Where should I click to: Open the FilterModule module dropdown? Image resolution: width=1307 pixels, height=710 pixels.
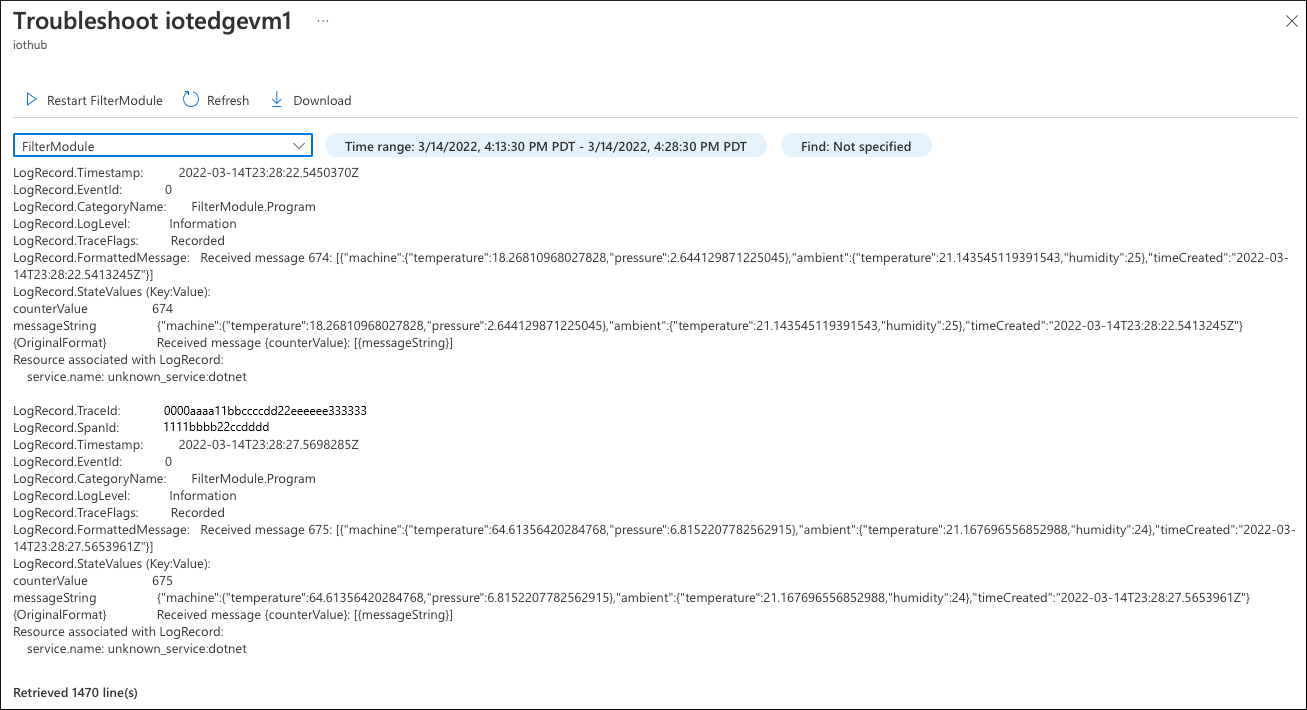(x=163, y=146)
